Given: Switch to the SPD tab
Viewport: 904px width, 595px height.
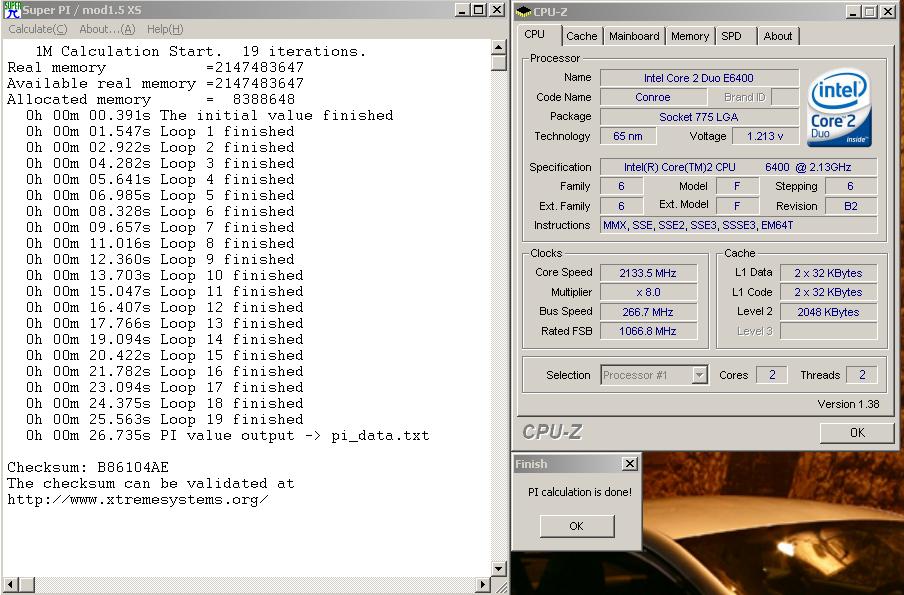Looking at the screenshot, I should coord(732,36).
